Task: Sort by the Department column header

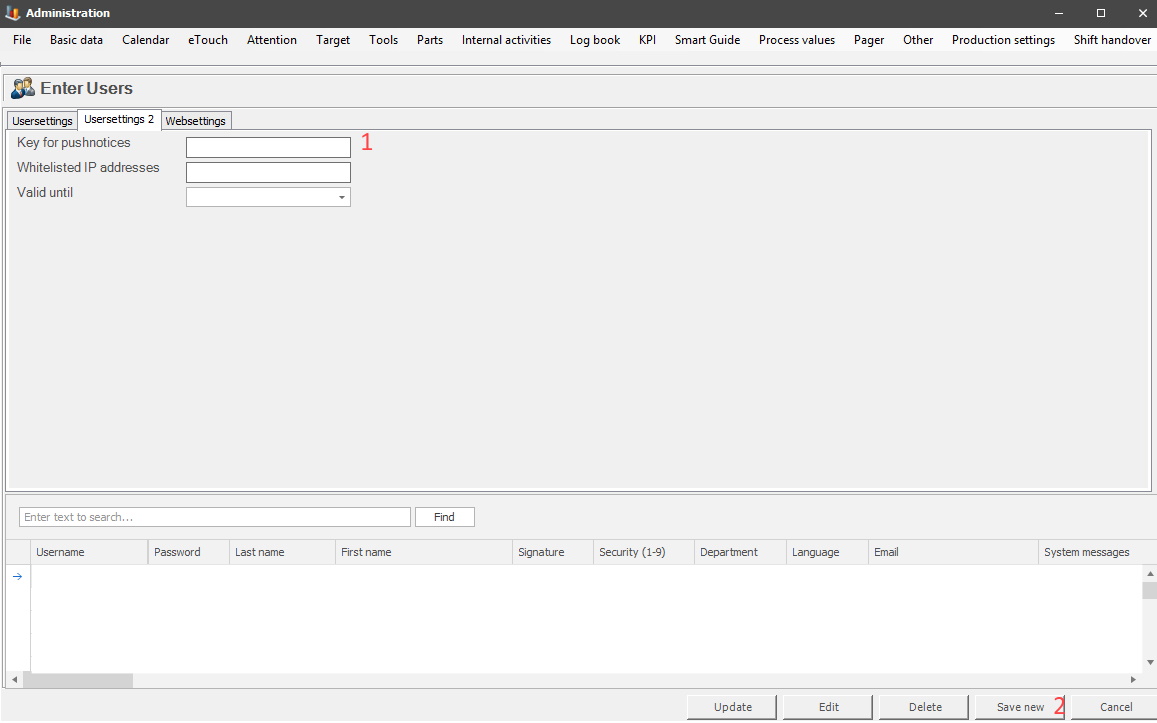Action: pyautogui.click(x=740, y=552)
